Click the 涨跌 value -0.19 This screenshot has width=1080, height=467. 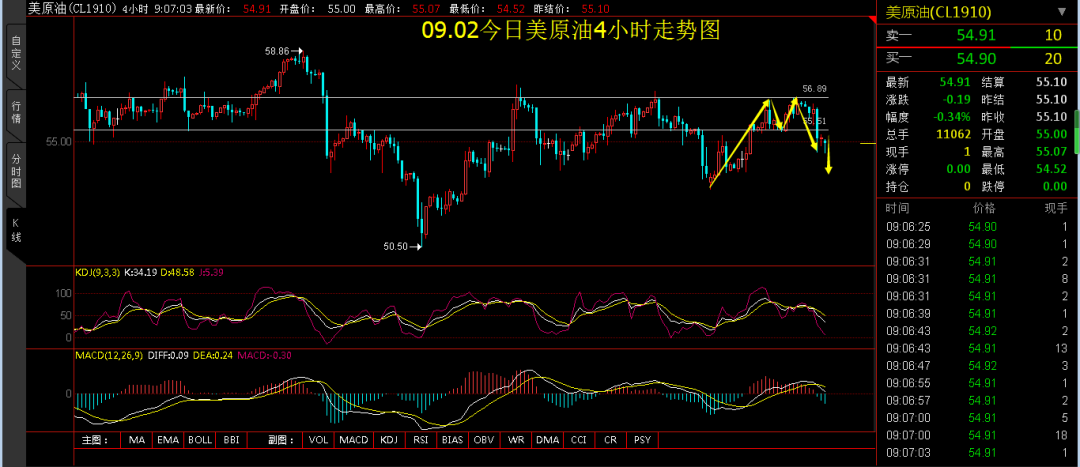[956, 99]
